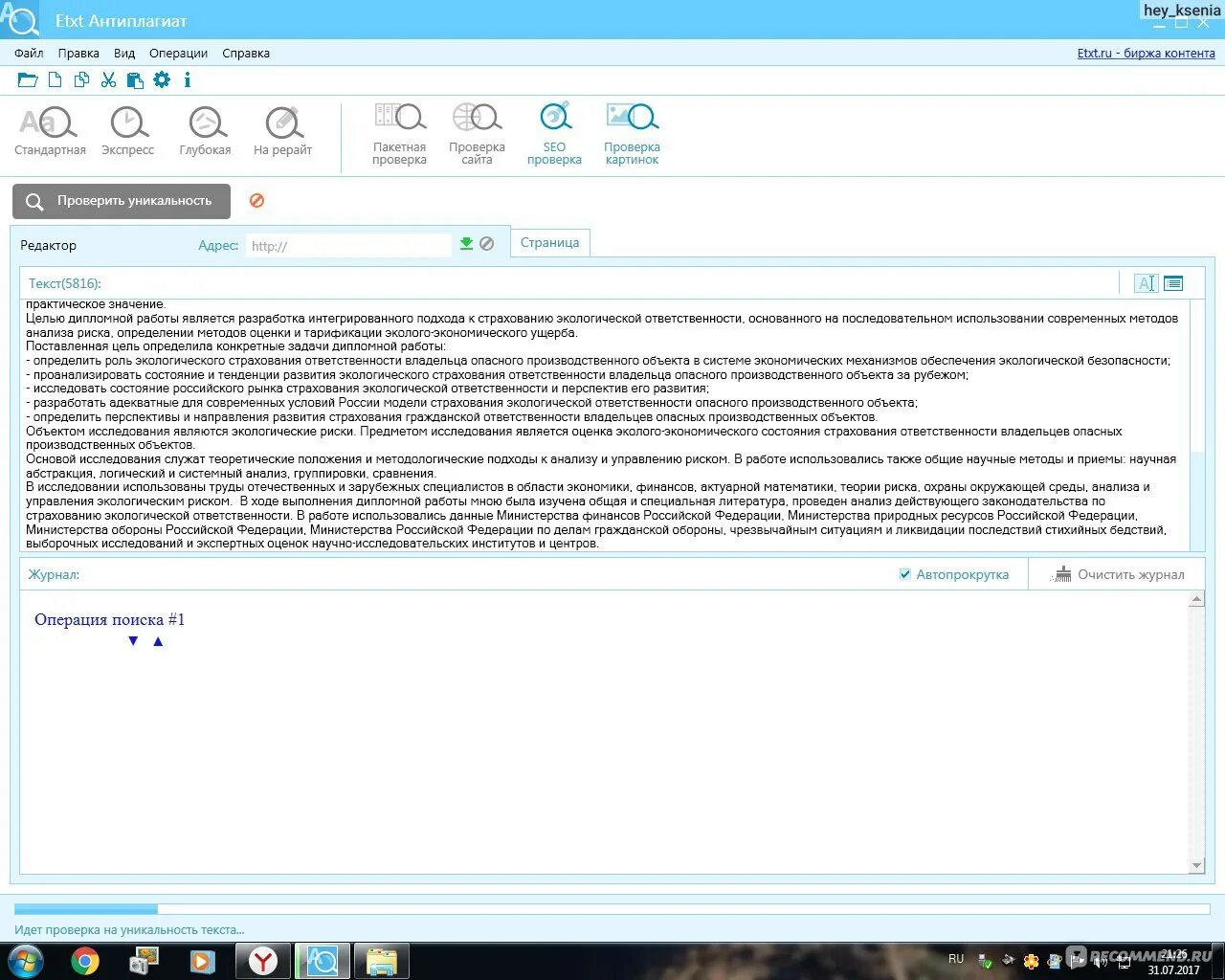Click the copy icon in toolbar
The image size is (1225, 980).
click(x=82, y=80)
